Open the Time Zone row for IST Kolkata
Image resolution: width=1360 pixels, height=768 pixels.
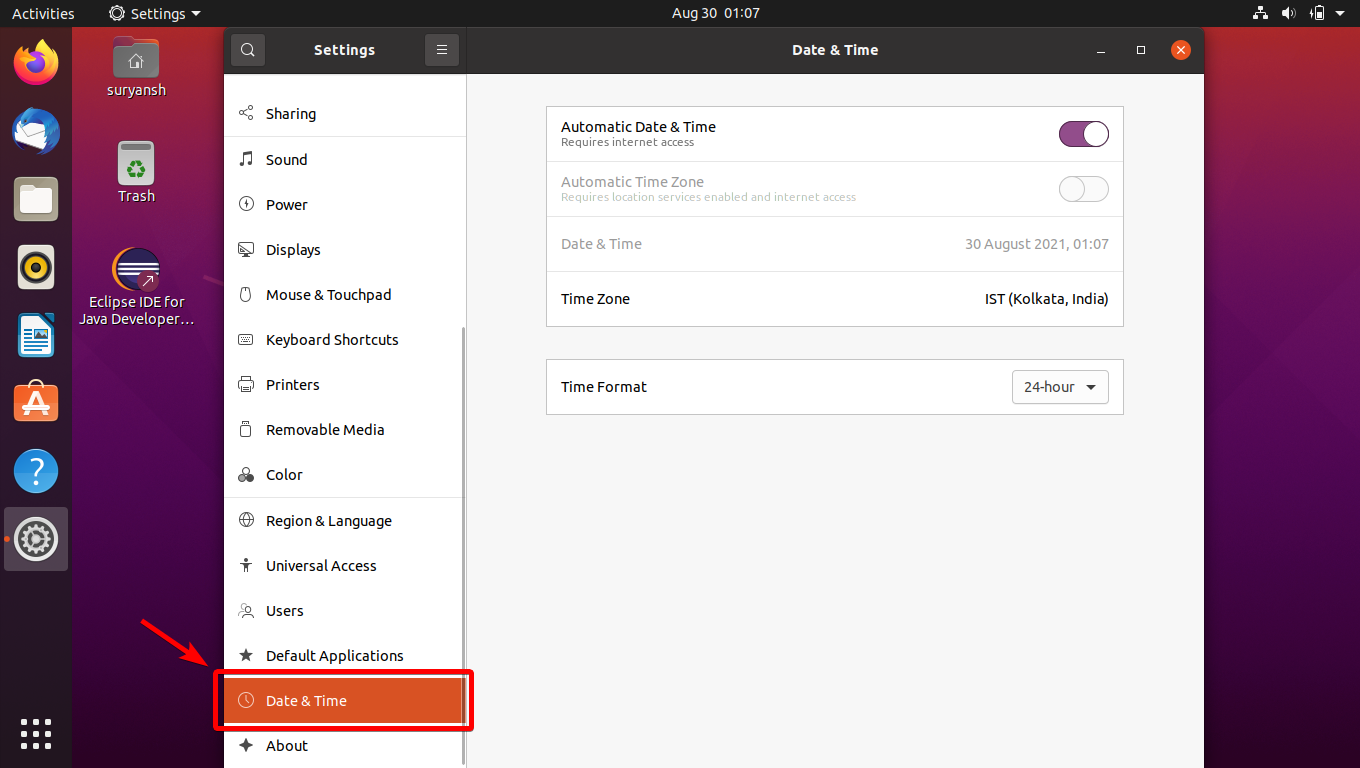[835, 298]
